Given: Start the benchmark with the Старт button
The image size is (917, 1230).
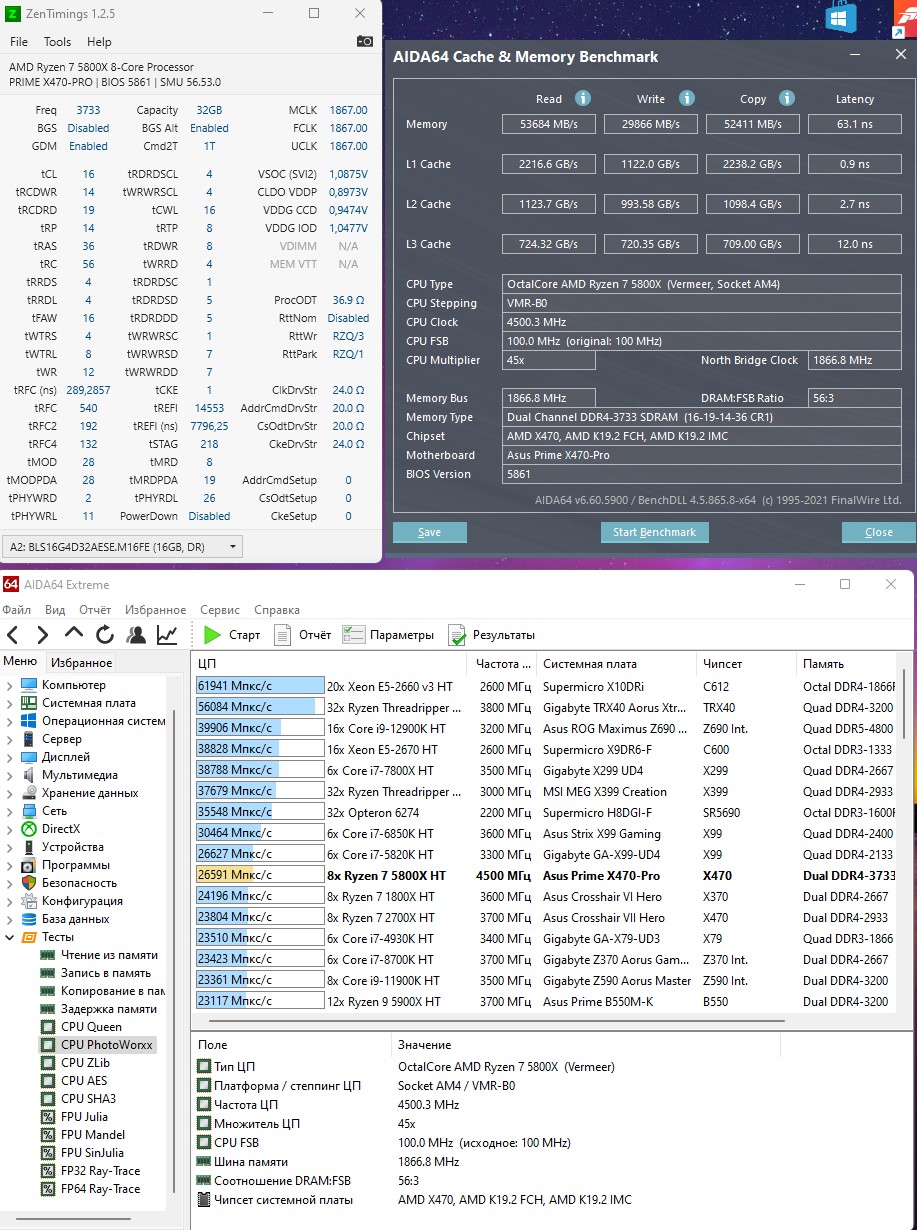Looking at the screenshot, I should point(232,635).
